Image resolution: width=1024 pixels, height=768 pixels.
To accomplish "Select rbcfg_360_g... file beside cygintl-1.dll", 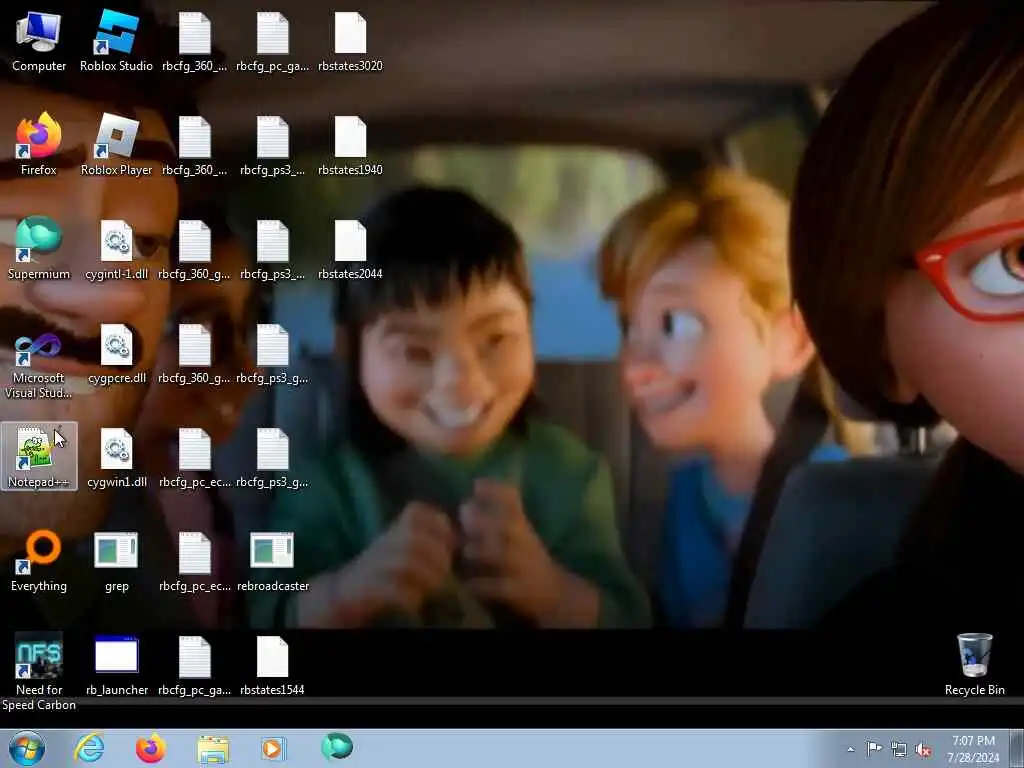I will (x=195, y=250).
